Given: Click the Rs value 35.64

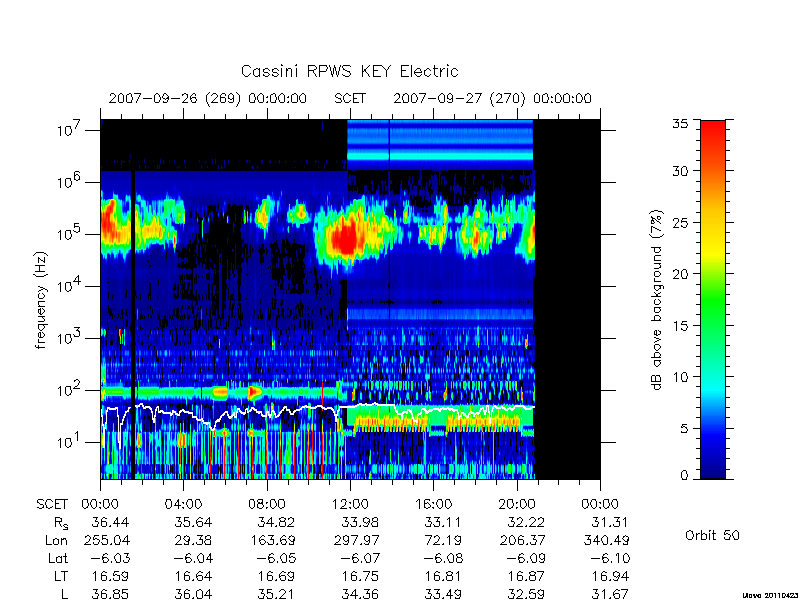Looking at the screenshot, I should [193, 522].
